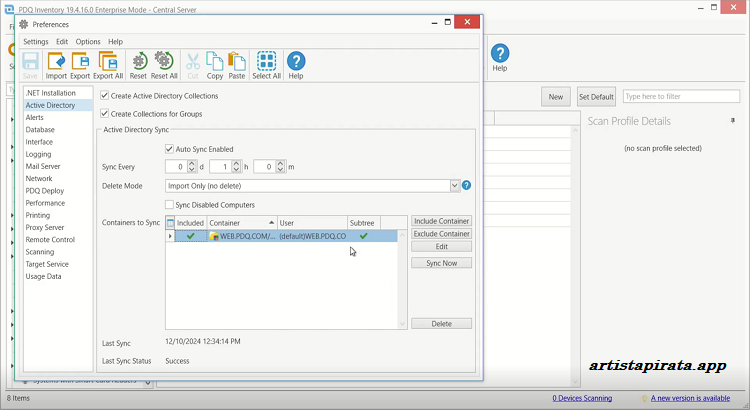Toggle Create Active Directory Collections checkbox

click(x=104, y=96)
